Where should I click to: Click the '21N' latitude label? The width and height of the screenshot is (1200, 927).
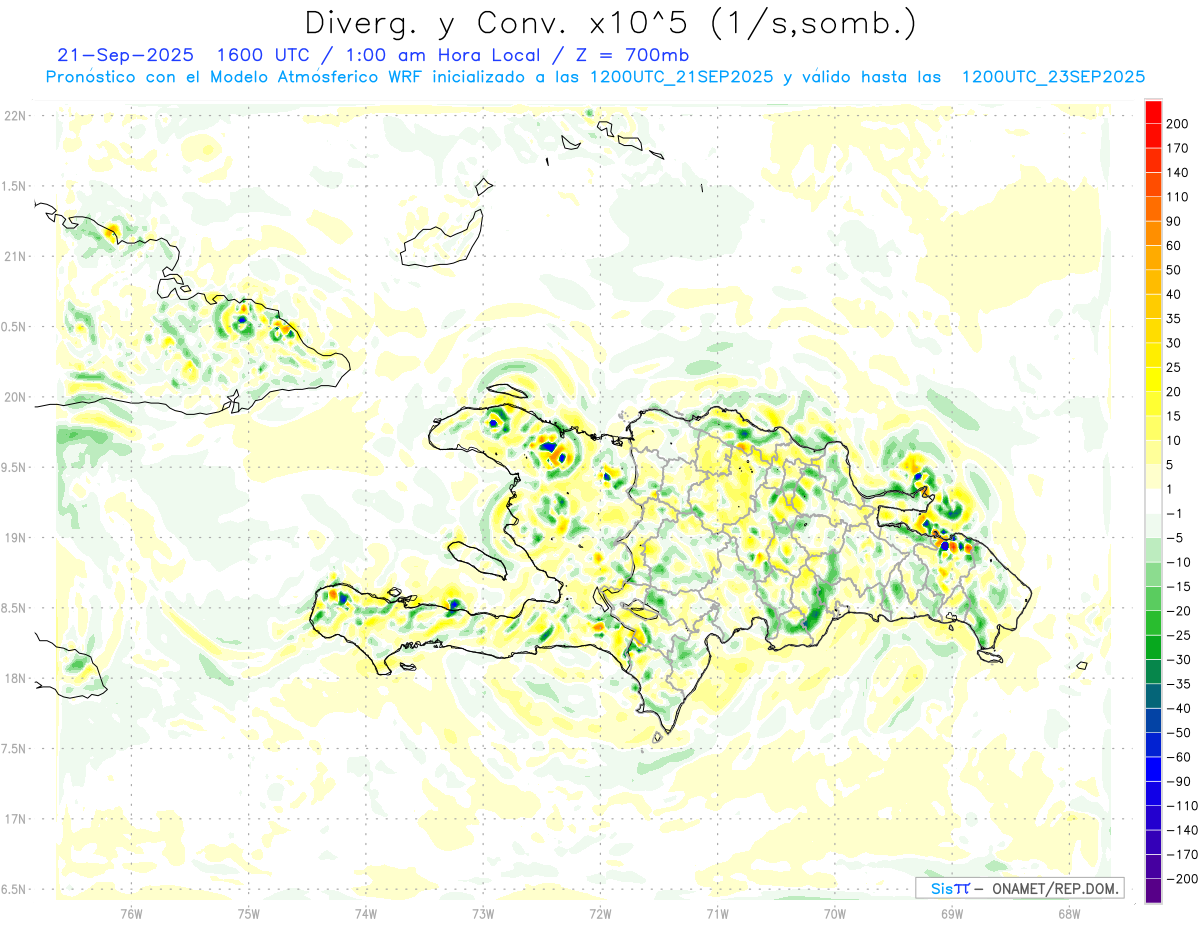(x=15, y=257)
